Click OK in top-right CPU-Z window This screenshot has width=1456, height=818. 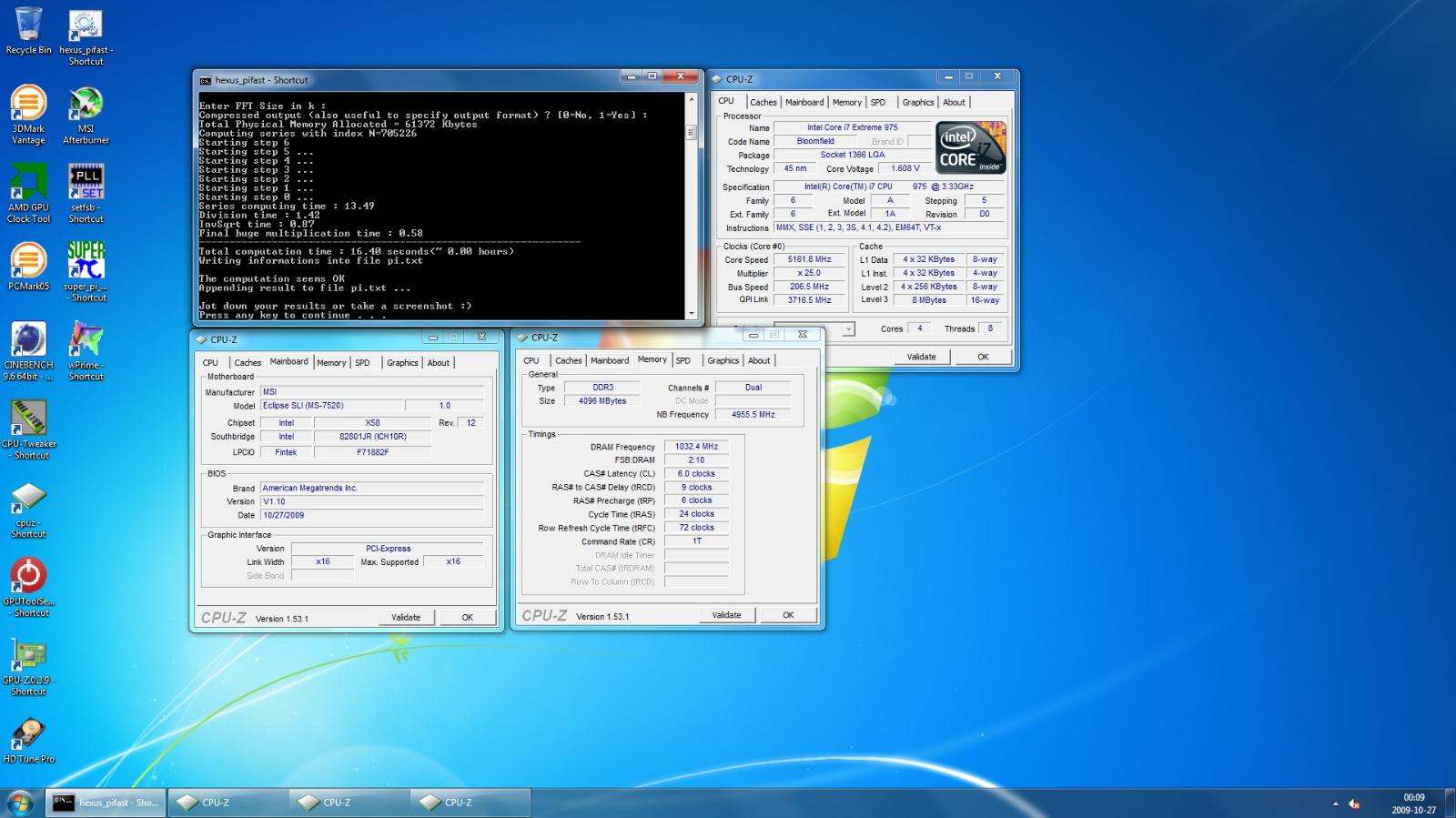click(983, 357)
